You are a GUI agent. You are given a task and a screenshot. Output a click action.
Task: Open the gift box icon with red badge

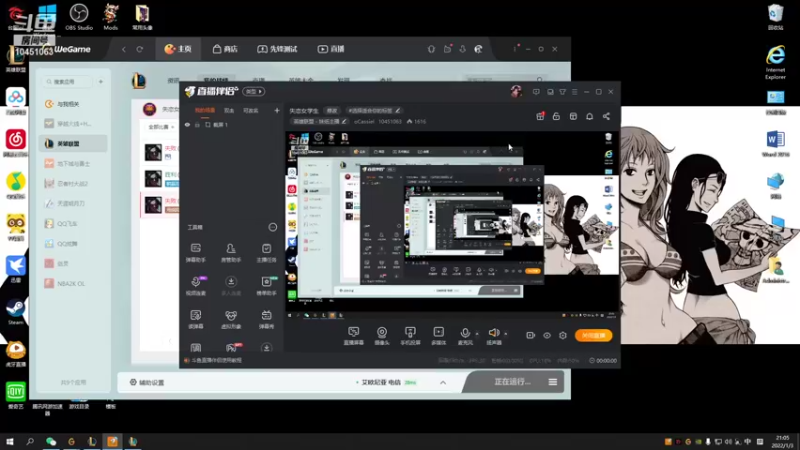click(540, 116)
